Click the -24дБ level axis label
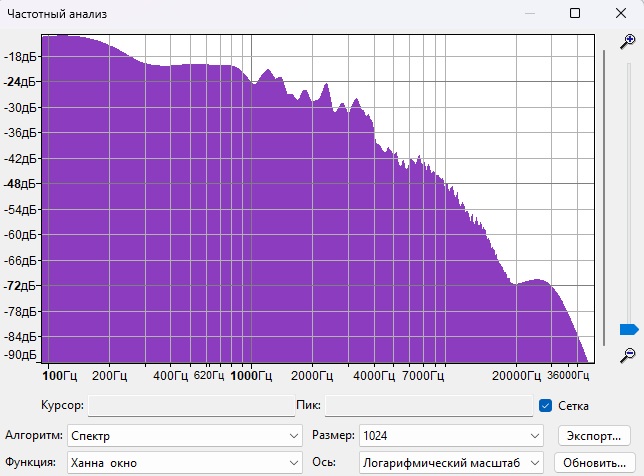Viewport: 644px width, 476px height. 20,82
